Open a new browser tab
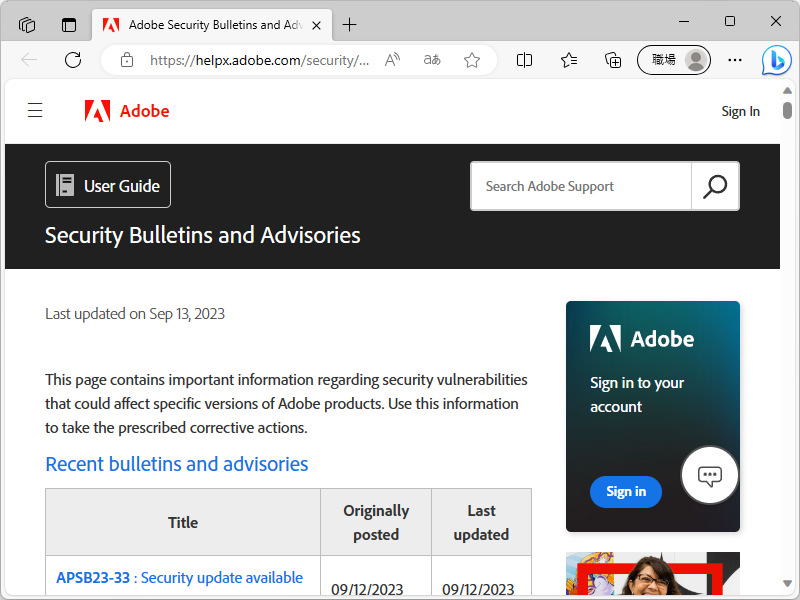800x600 pixels. pos(349,24)
